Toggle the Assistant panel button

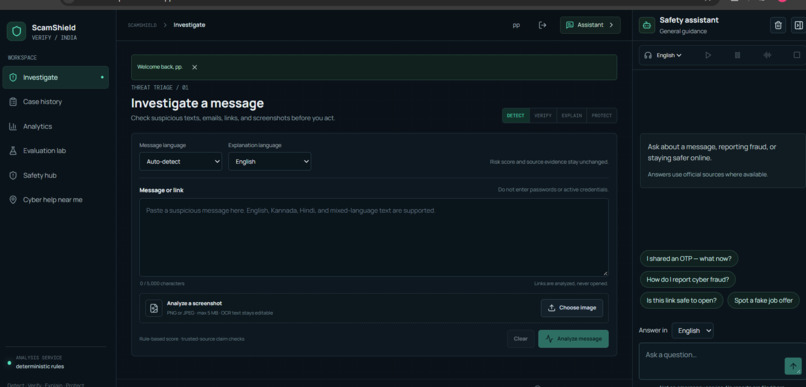pos(590,25)
